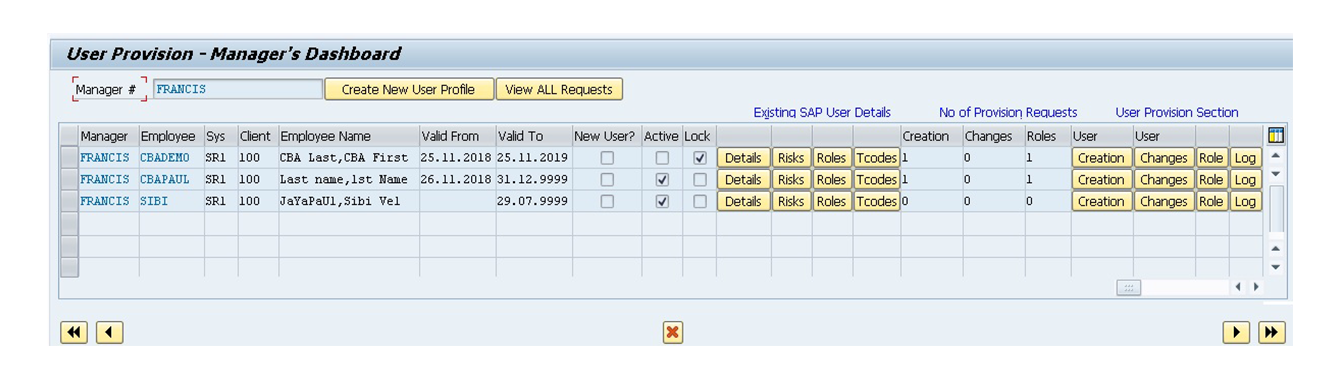Open Log for CBAPAUL
Screen dimensions: 1341x379
[1245, 180]
